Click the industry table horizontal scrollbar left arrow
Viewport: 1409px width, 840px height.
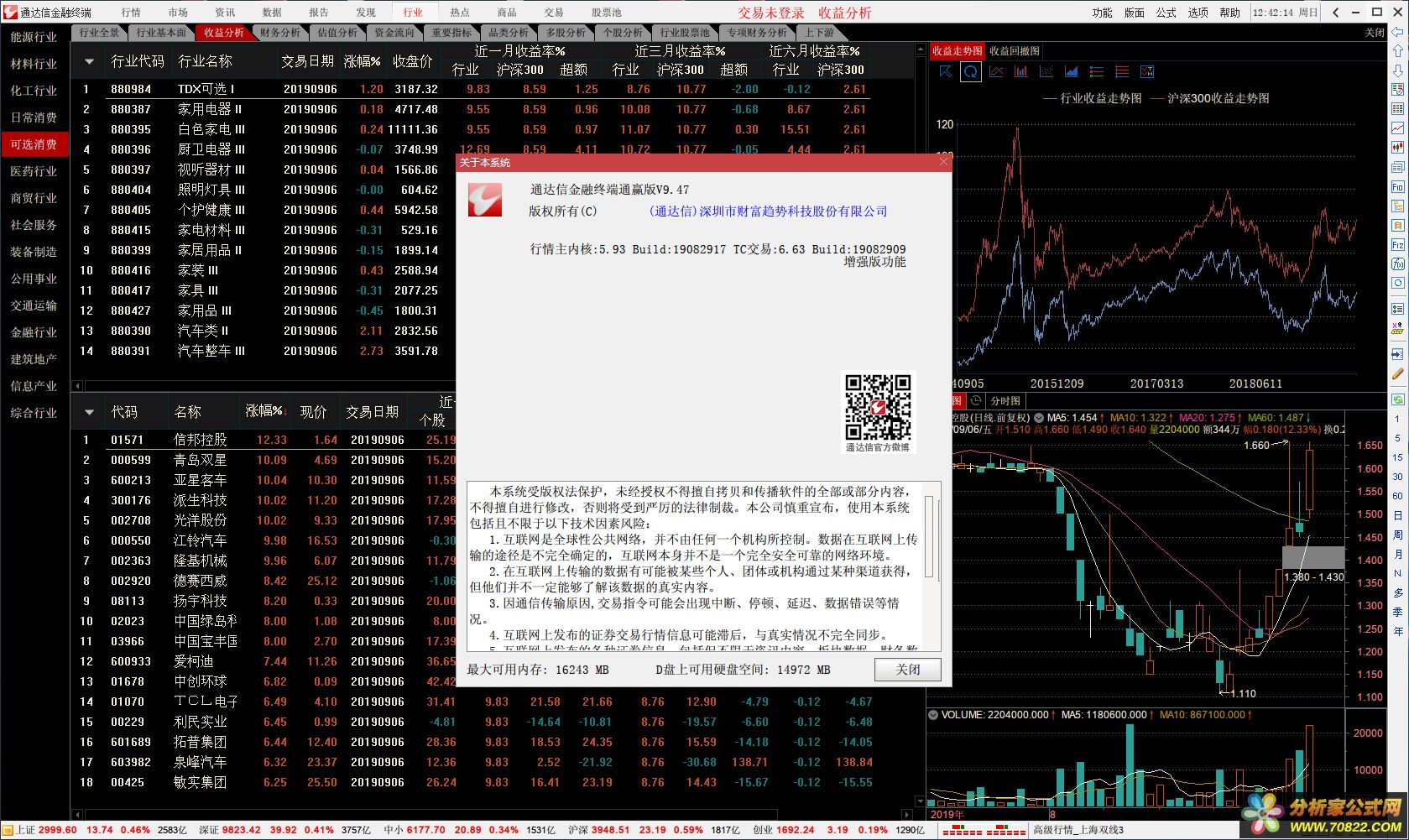point(78,386)
